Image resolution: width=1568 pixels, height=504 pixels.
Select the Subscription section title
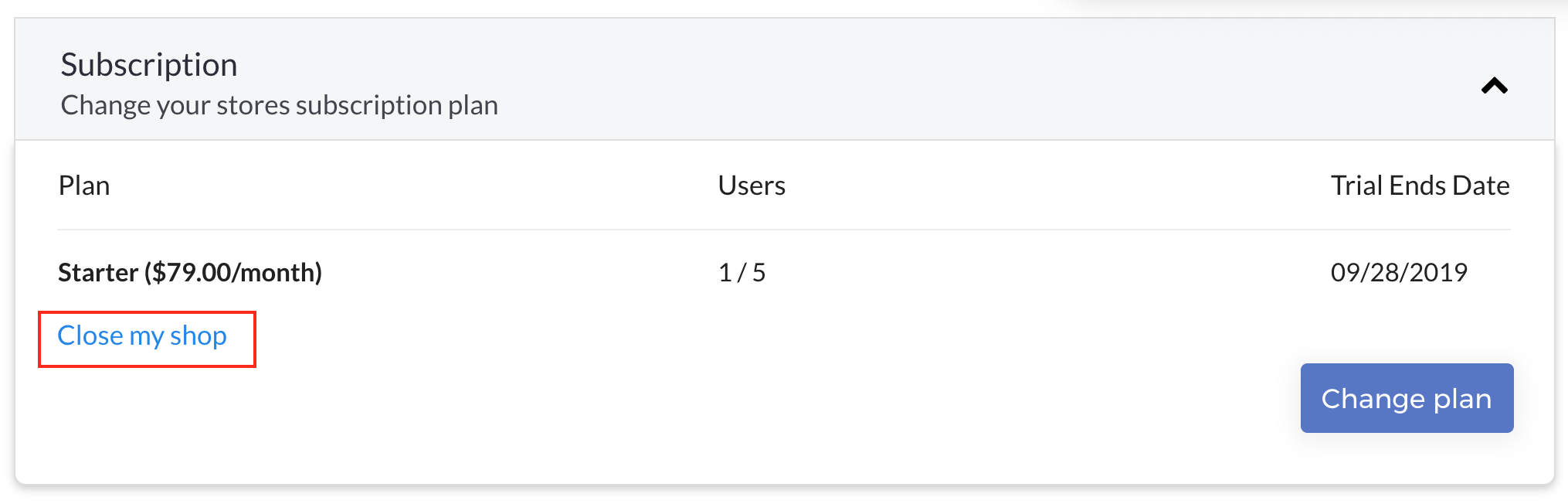149,64
